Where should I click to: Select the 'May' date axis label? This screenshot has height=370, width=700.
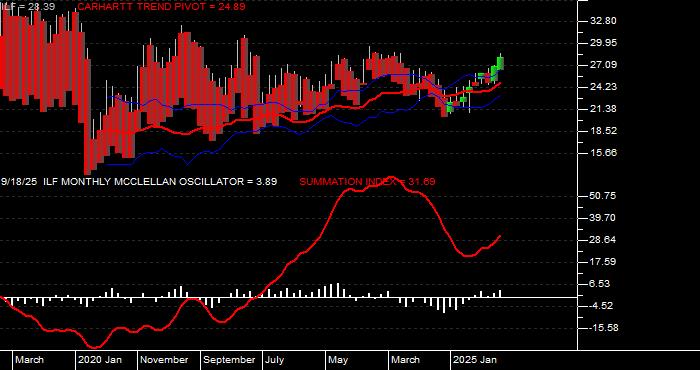pyautogui.click(x=338, y=360)
